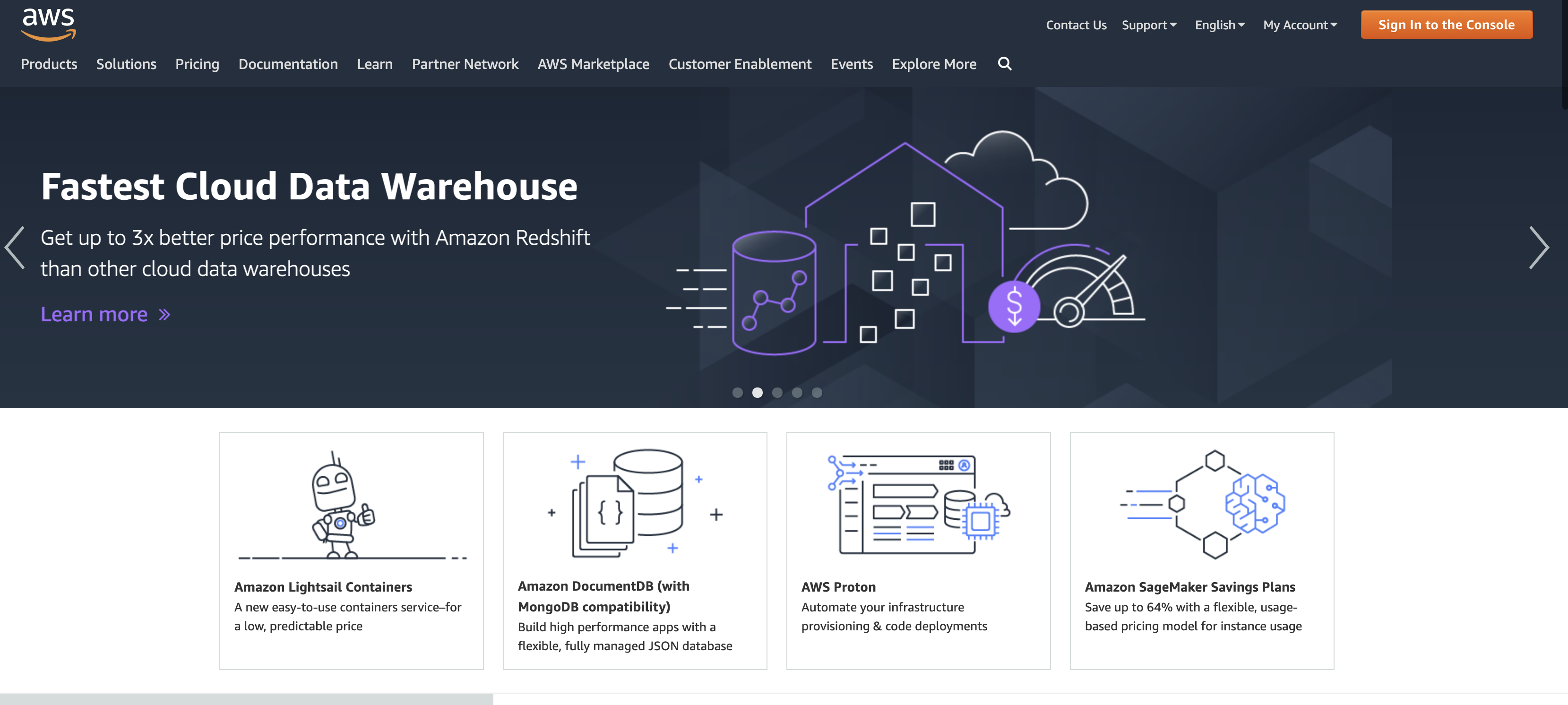Click the DocumentDB database illustration
The height and width of the screenshot is (705, 1568).
click(634, 503)
